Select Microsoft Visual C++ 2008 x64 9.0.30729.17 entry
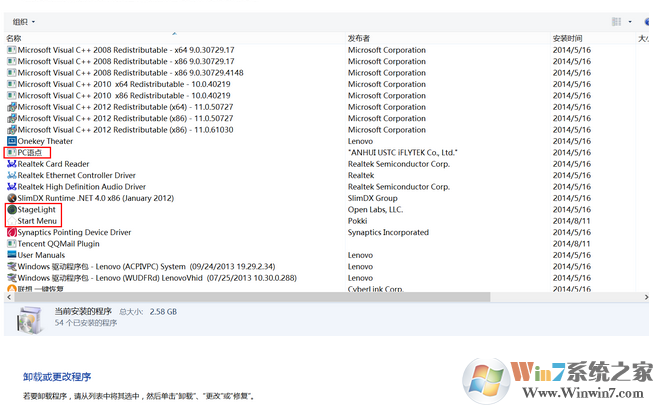The width and height of the screenshot is (660, 407). tap(126, 50)
